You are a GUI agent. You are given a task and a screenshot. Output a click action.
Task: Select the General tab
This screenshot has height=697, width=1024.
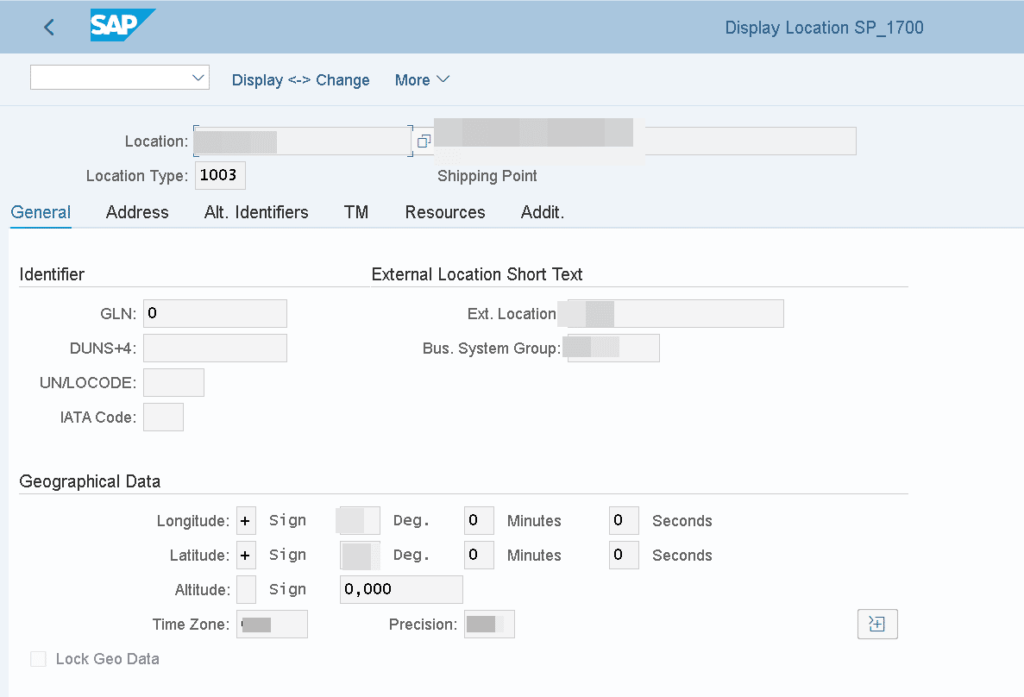[40, 212]
